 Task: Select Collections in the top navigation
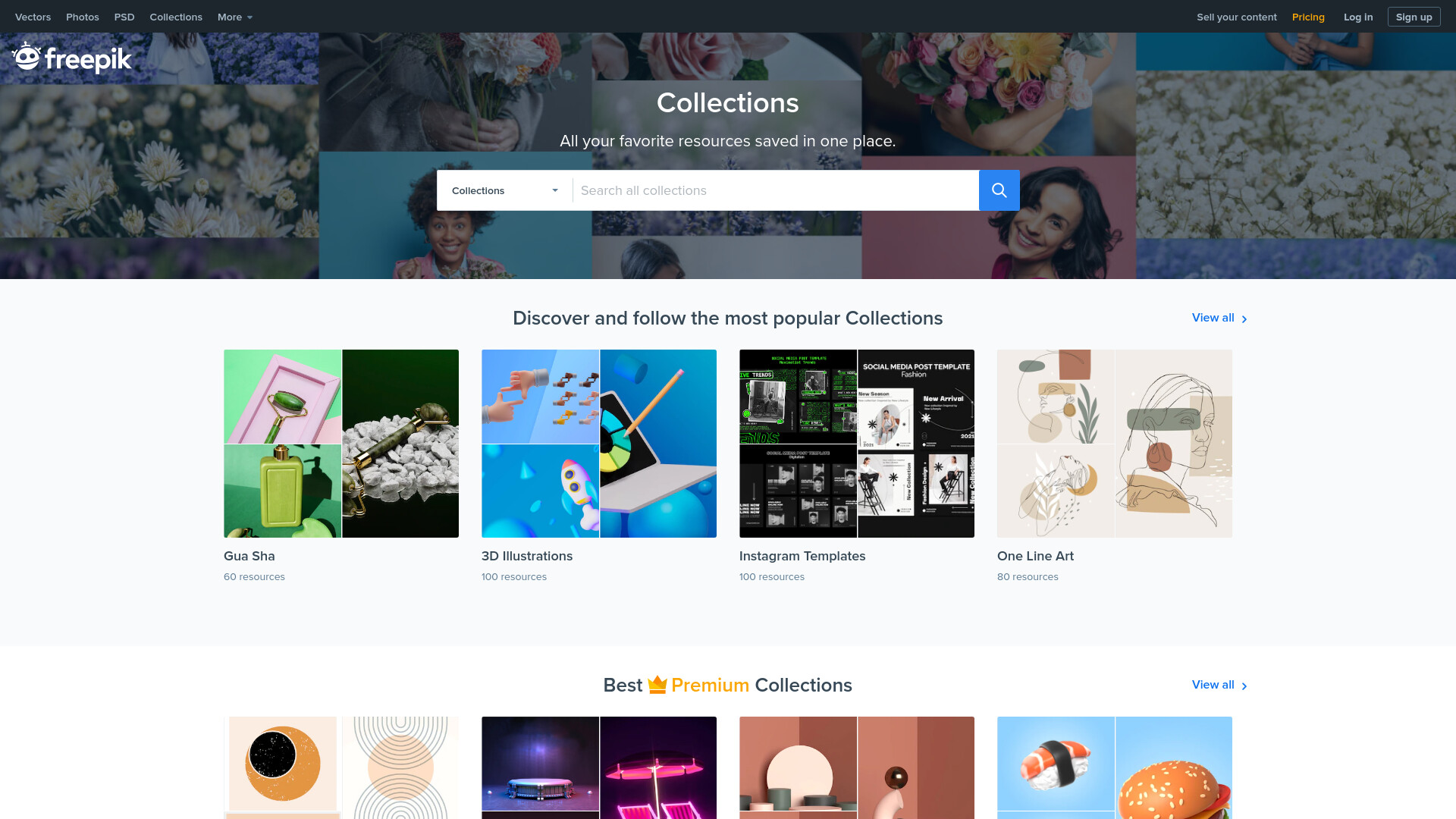176,17
